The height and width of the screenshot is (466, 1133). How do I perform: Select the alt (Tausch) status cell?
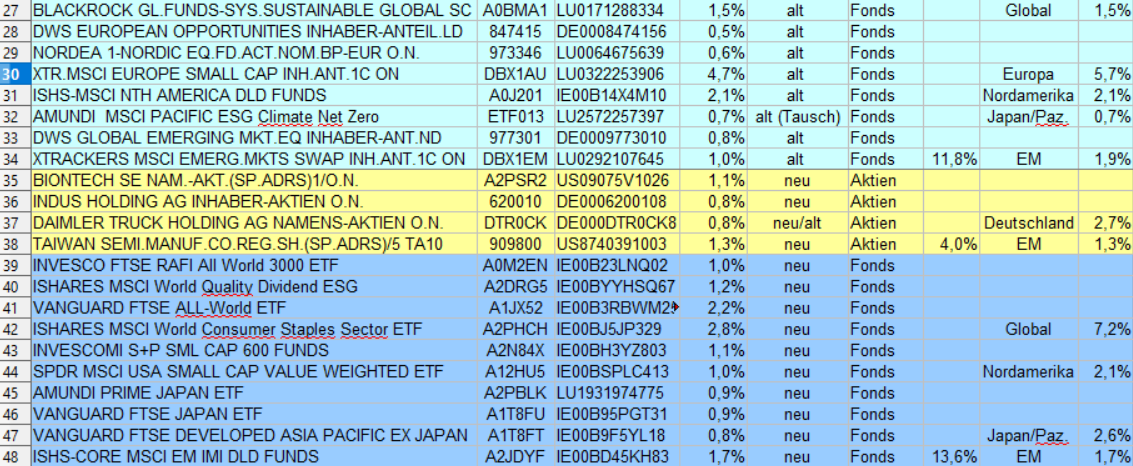tap(796, 117)
